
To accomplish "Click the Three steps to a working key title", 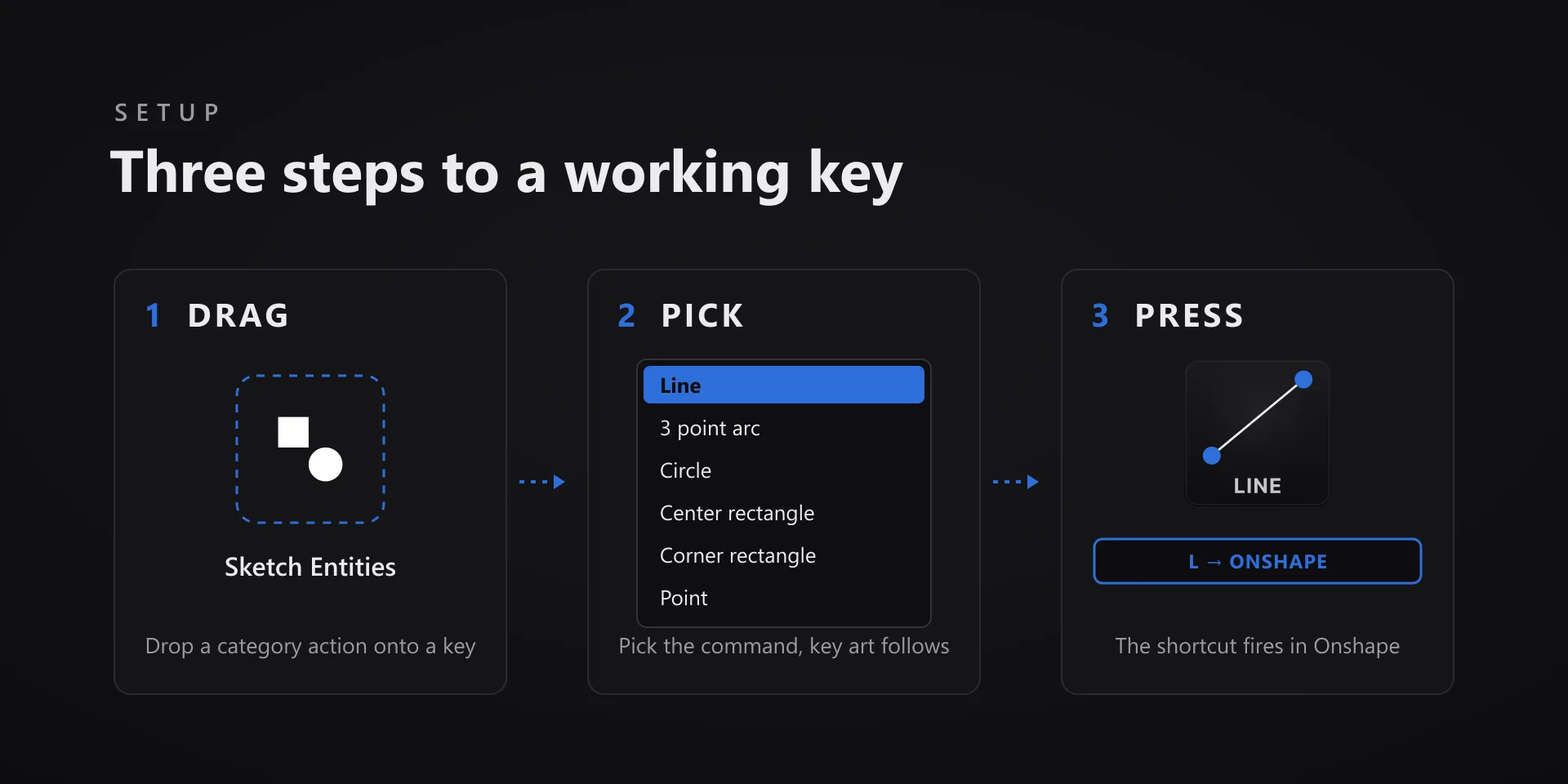I will tap(506, 173).
